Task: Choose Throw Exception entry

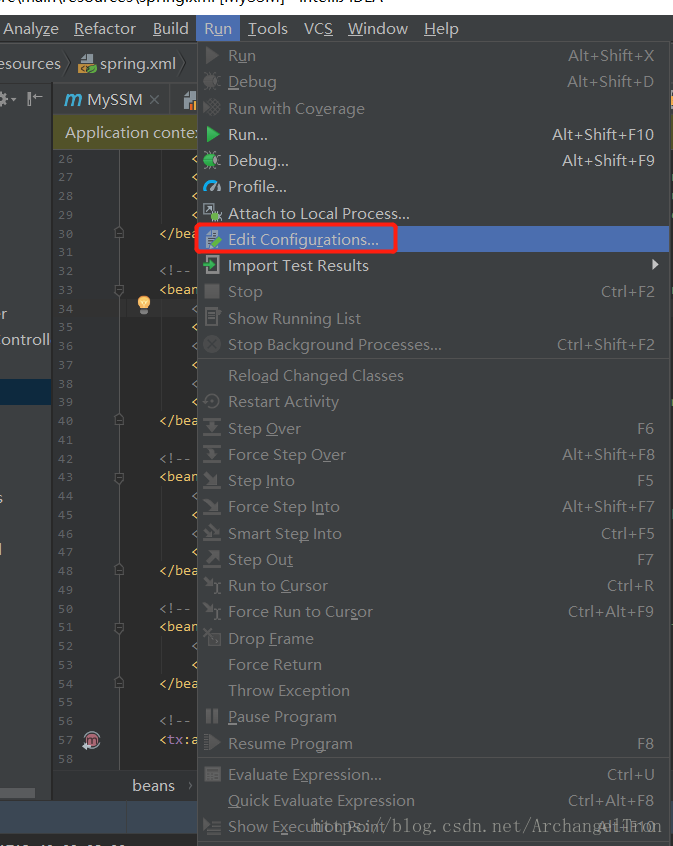Action: click(432, 691)
